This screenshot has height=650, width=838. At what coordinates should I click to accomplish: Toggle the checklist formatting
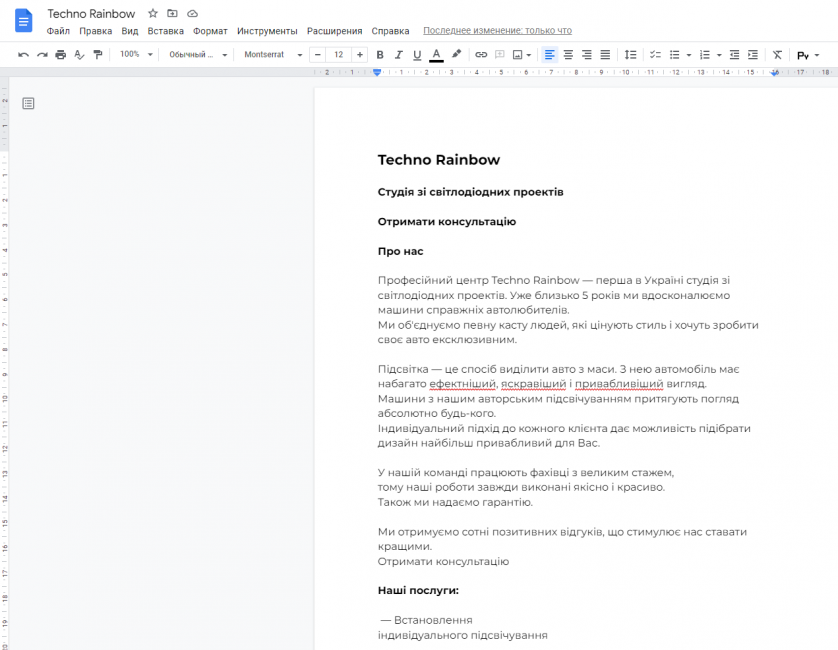click(x=655, y=55)
